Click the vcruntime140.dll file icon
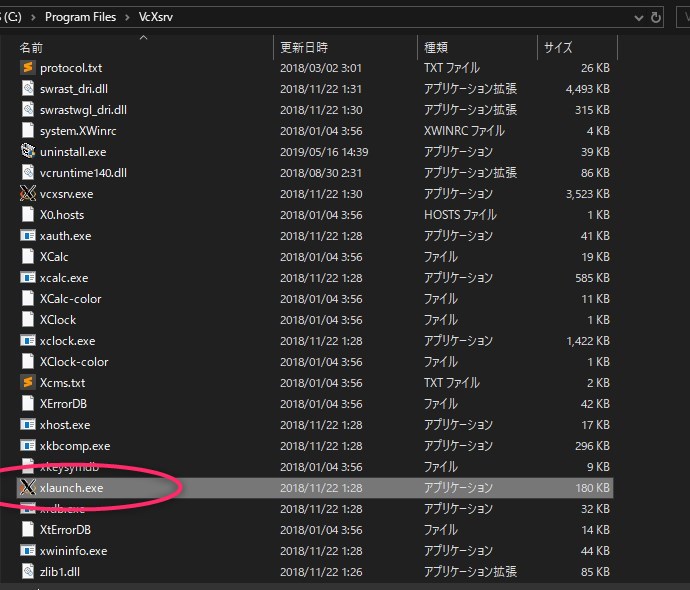The height and width of the screenshot is (590, 690). click(28, 173)
